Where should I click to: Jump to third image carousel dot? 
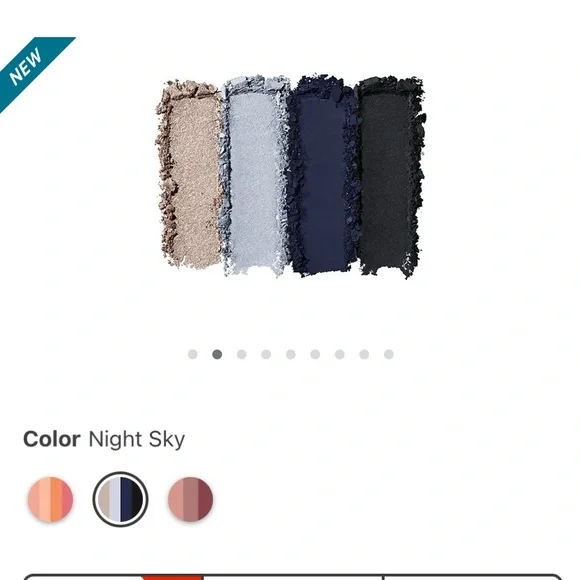tap(242, 354)
